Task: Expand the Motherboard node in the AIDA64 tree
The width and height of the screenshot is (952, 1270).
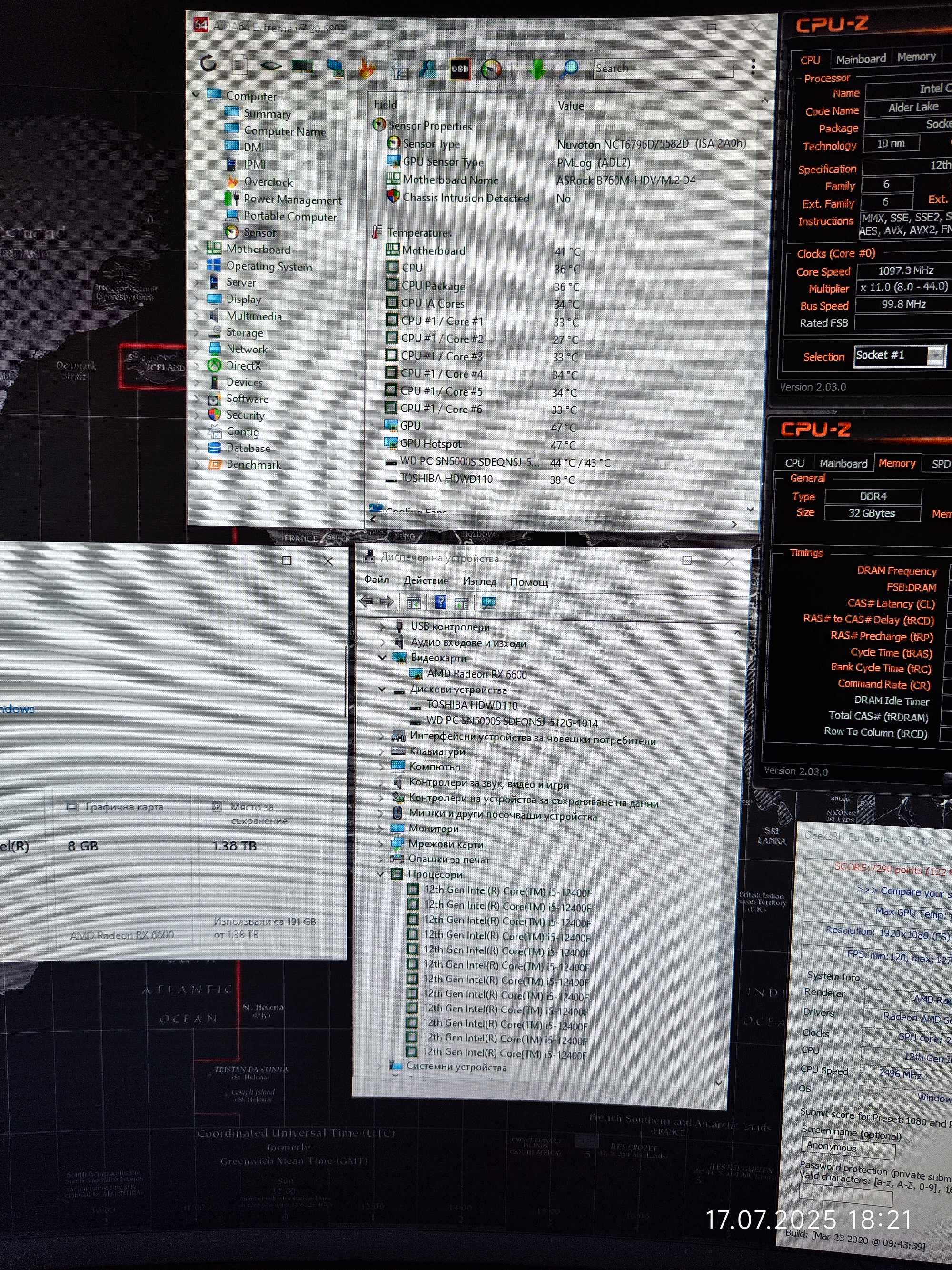Action: (x=197, y=249)
